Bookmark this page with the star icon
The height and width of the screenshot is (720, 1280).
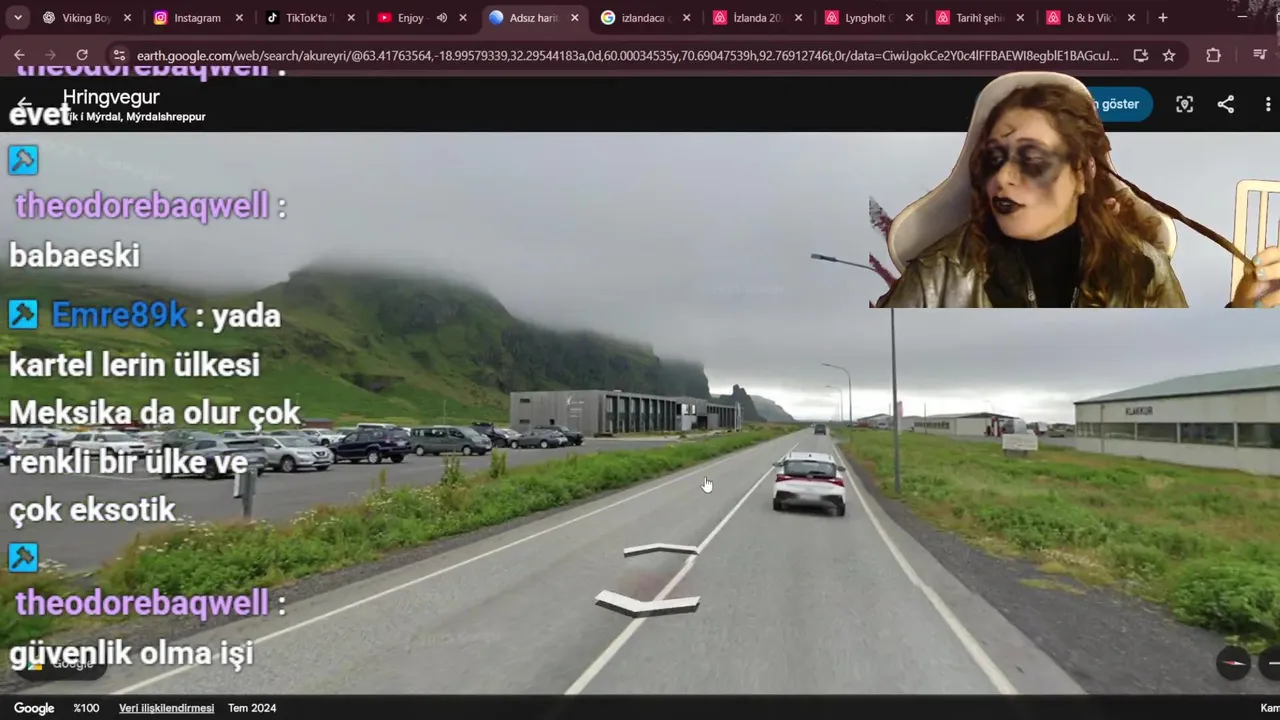coord(1169,56)
